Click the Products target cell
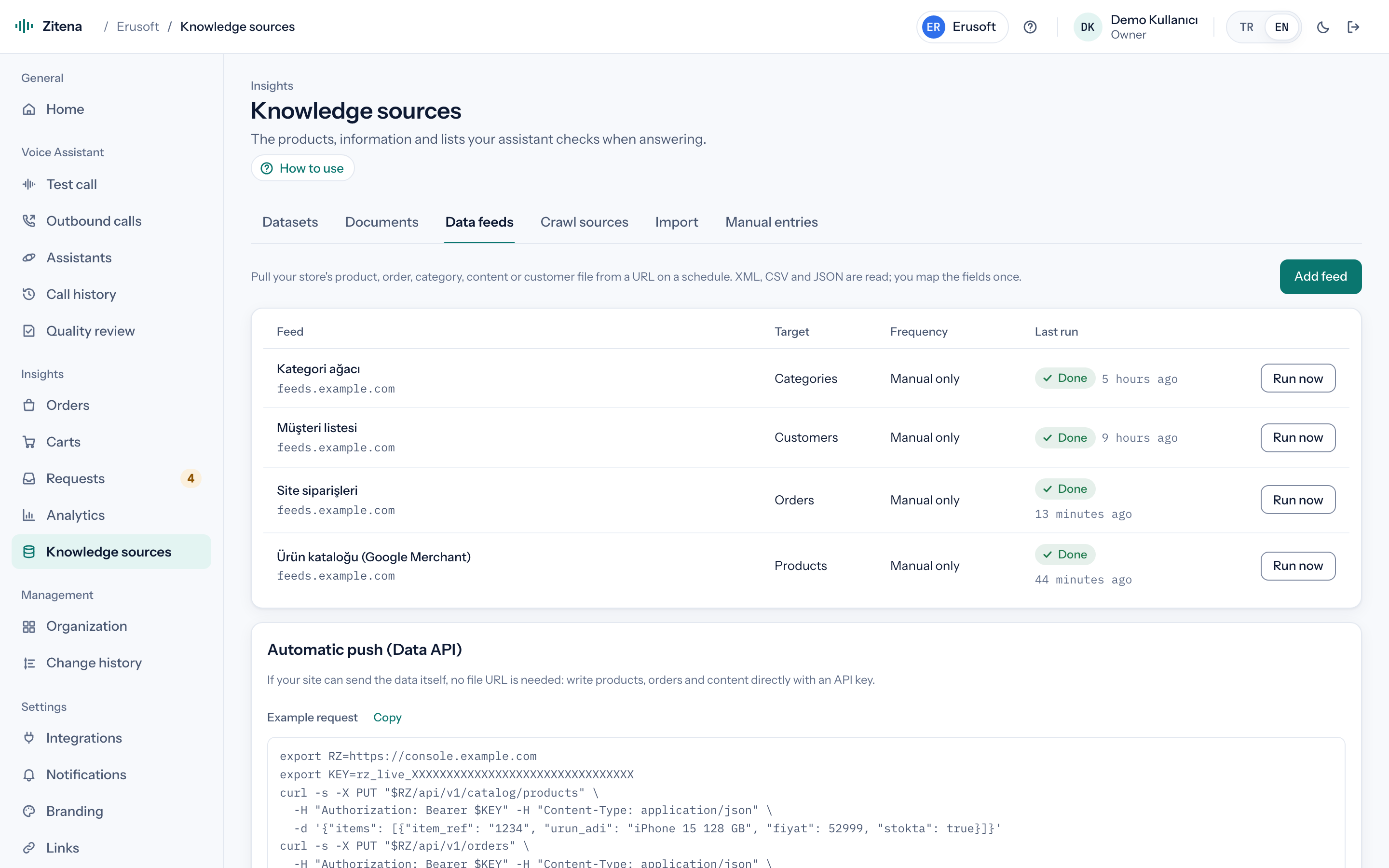Viewport: 1389px width, 868px height. coord(801,566)
